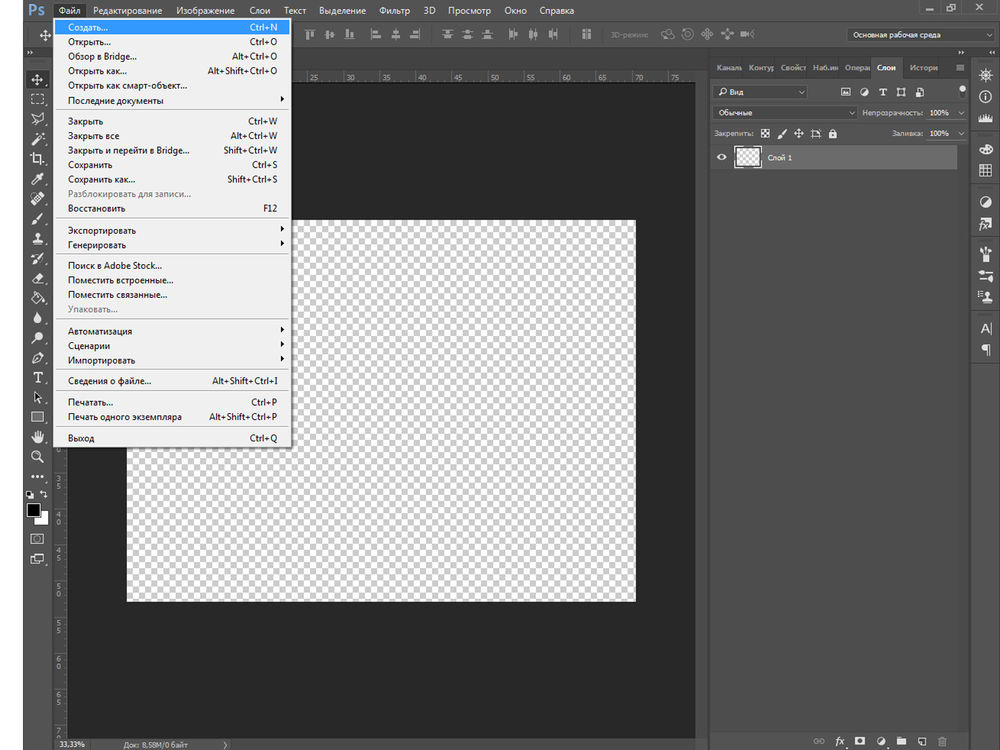
Task: Pick the Eyedropper tool
Action: click(x=37, y=179)
